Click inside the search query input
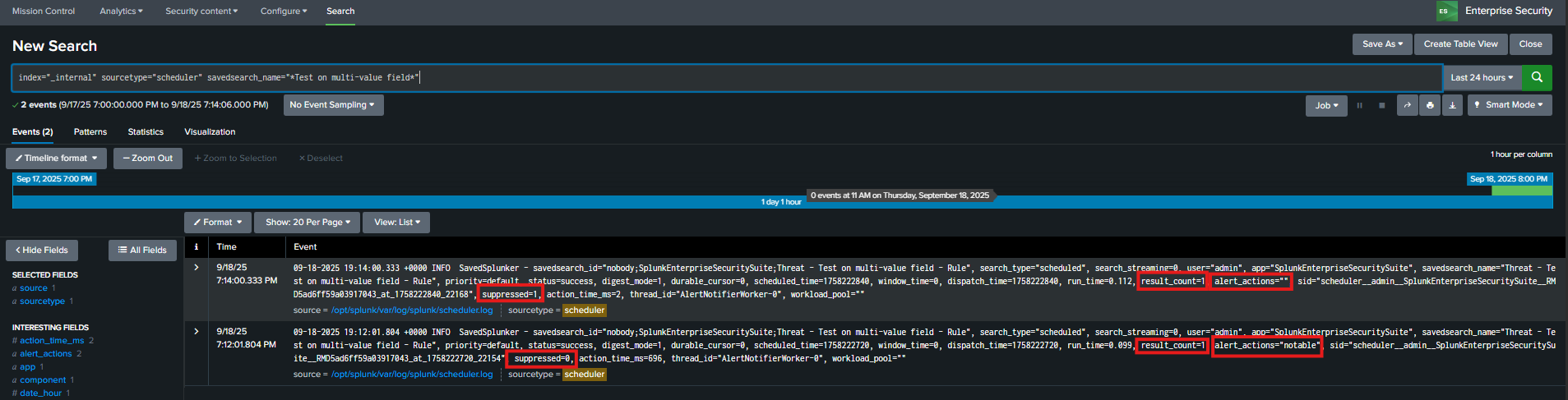 coord(724,77)
